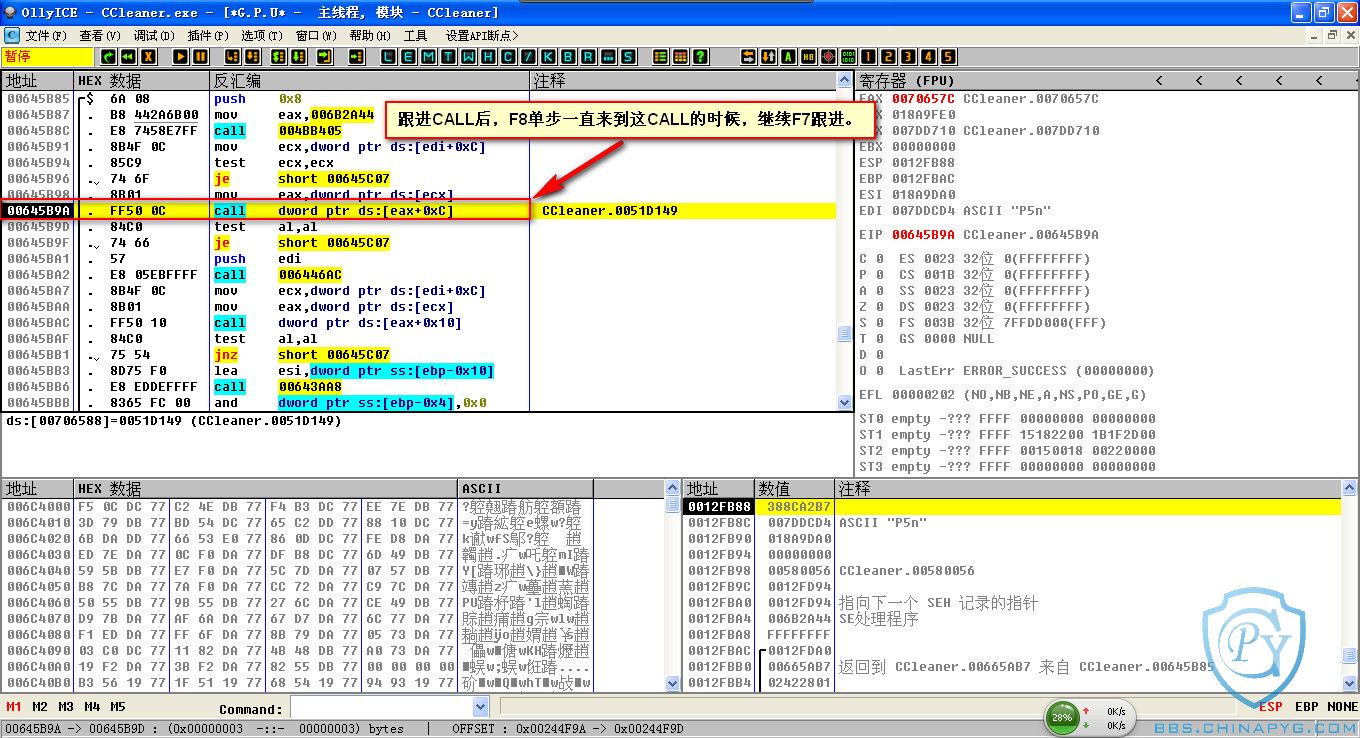The height and width of the screenshot is (738, 1360).
Task: Open Breakpoints window with B icon
Action: click(568, 57)
